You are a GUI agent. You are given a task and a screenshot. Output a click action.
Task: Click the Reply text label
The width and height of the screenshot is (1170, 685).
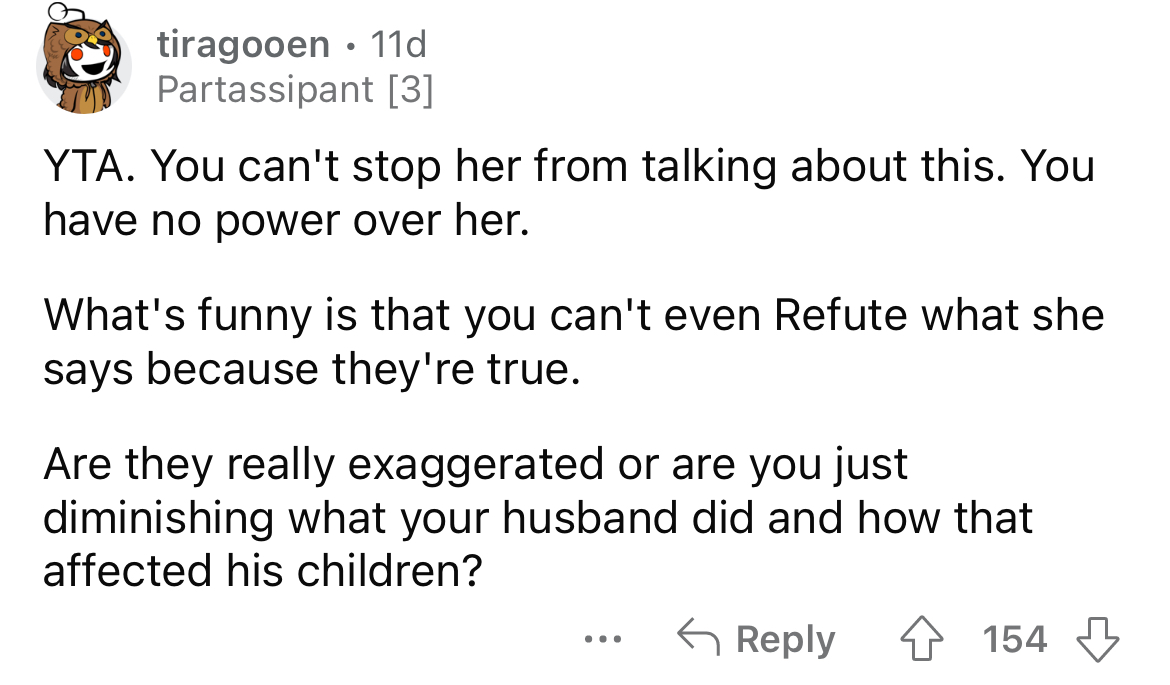click(785, 639)
